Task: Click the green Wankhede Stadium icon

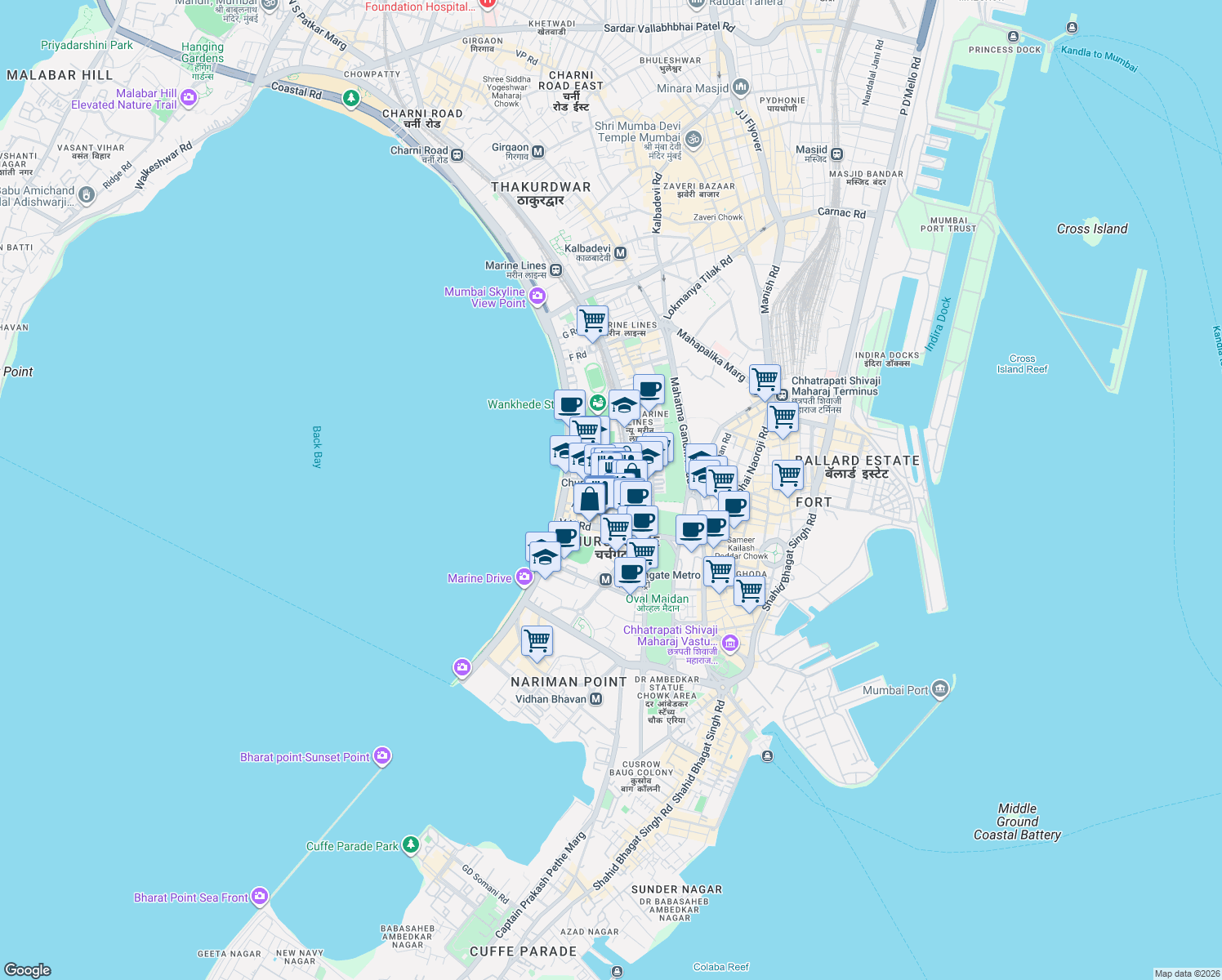Action: click(598, 403)
